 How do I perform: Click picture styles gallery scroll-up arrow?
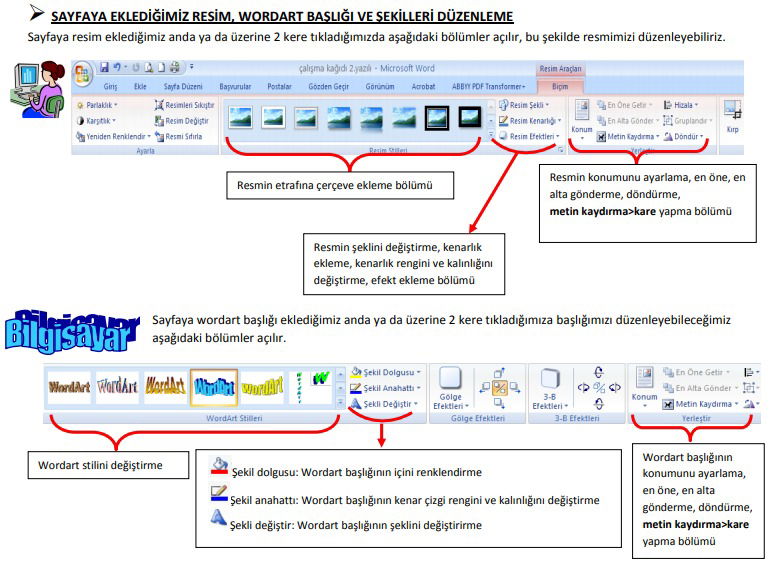491,105
